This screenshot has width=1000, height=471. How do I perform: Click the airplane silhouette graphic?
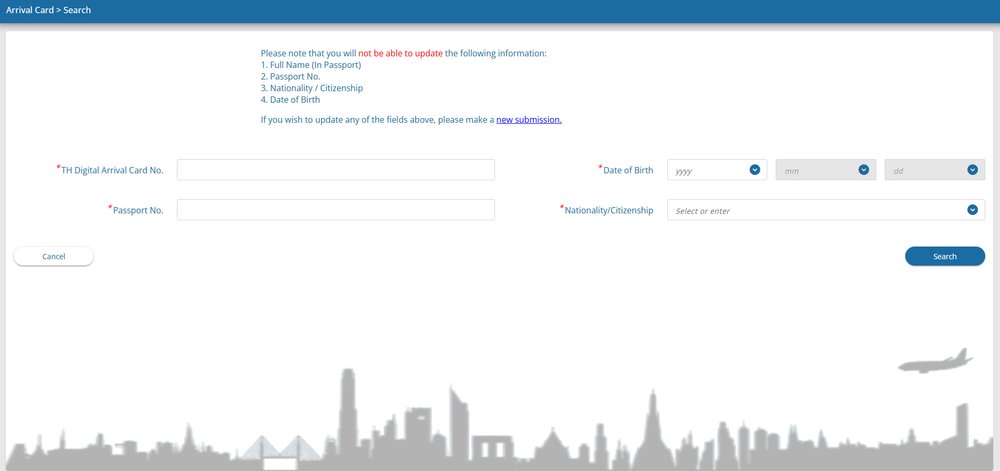pos(936,361)
